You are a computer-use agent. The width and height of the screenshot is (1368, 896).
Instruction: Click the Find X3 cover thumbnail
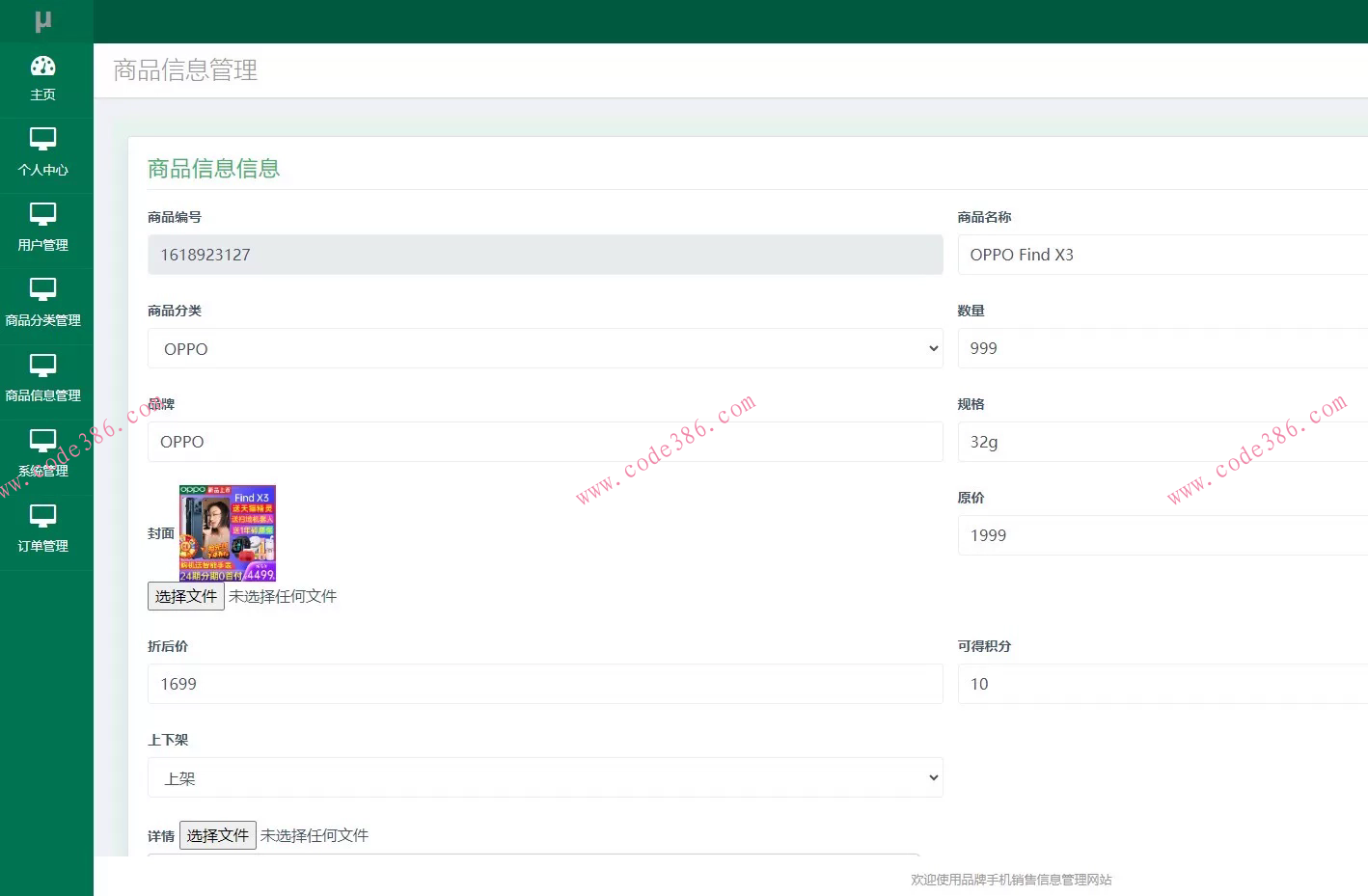click(228, 533)
